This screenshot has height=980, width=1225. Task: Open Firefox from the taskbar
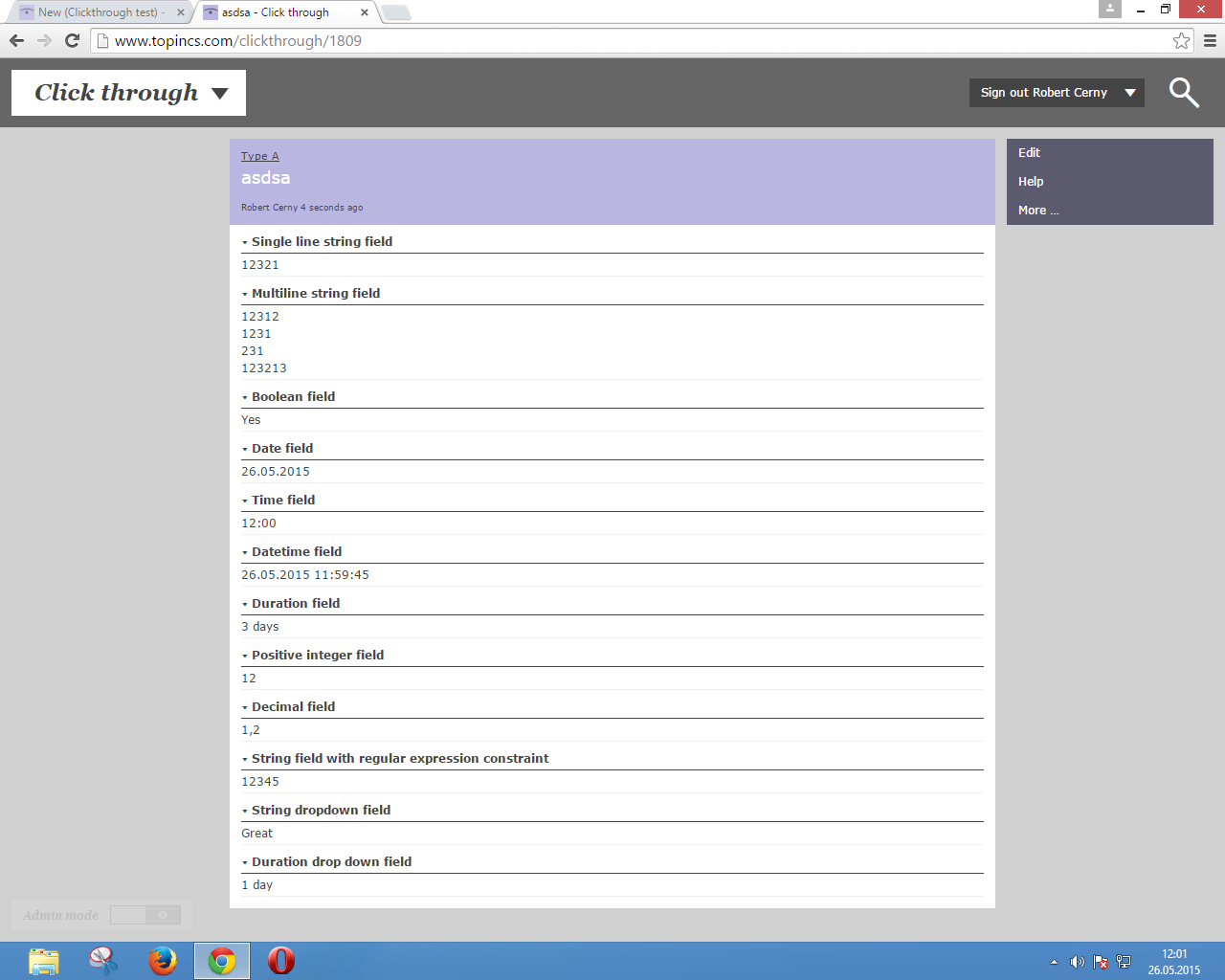point(163,960)
